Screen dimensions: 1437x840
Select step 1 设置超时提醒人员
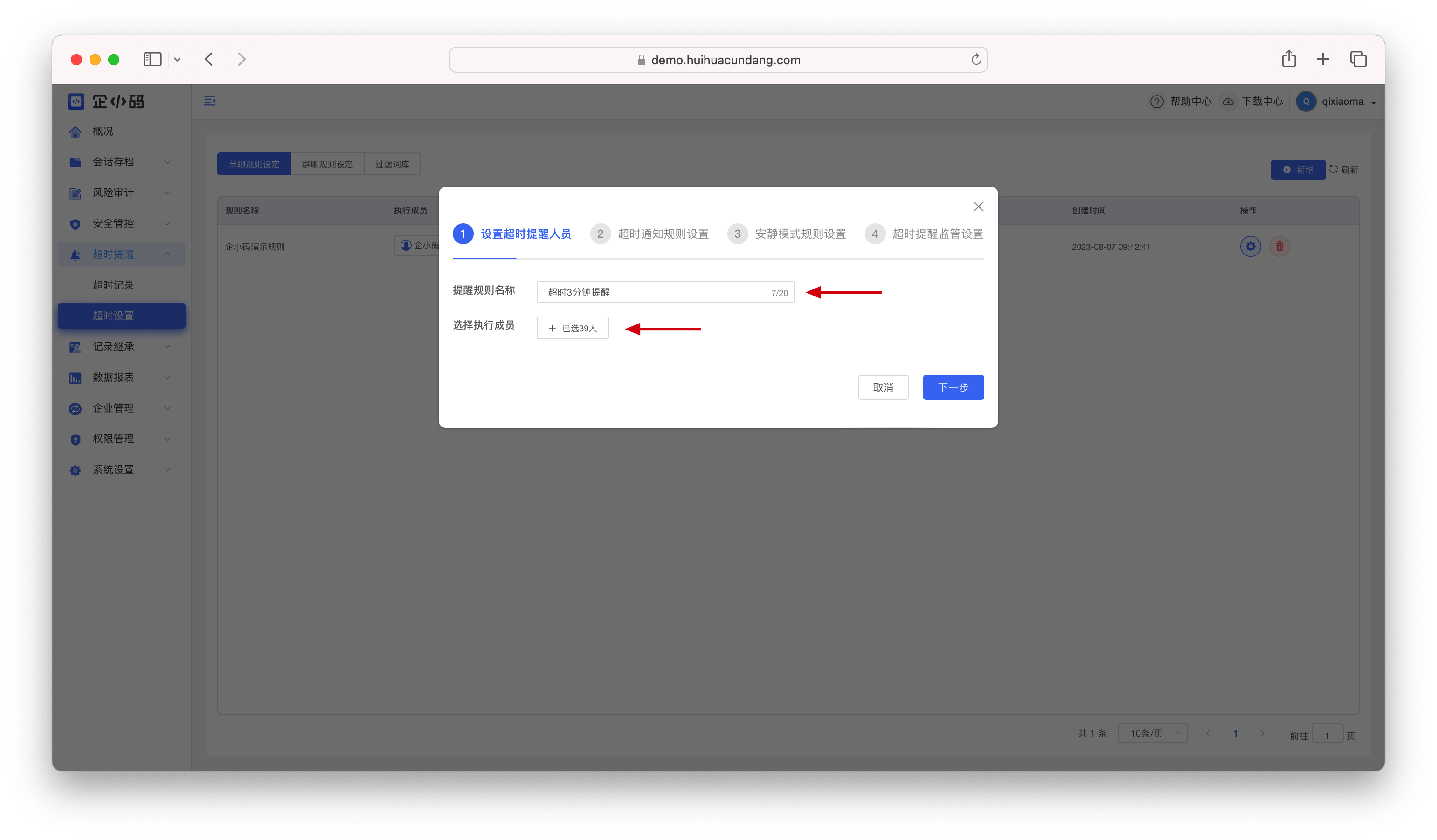point(512,234)
